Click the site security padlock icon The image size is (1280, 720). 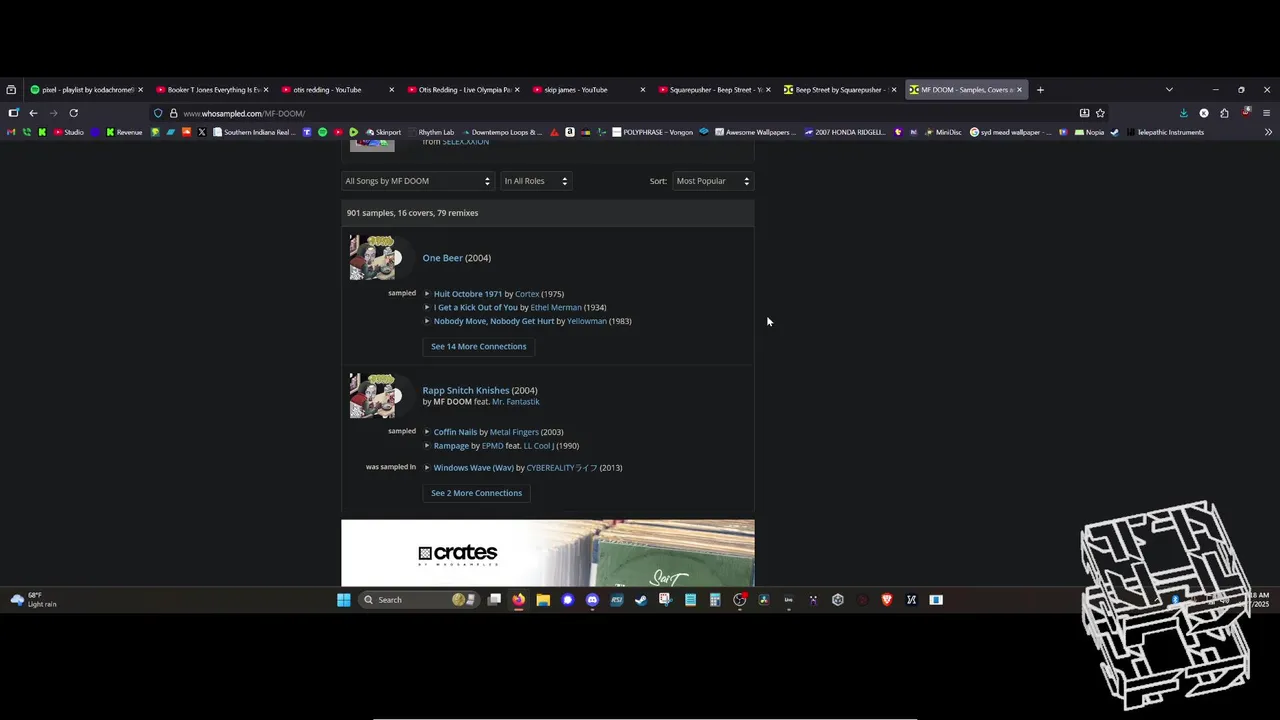click(173, 113)
